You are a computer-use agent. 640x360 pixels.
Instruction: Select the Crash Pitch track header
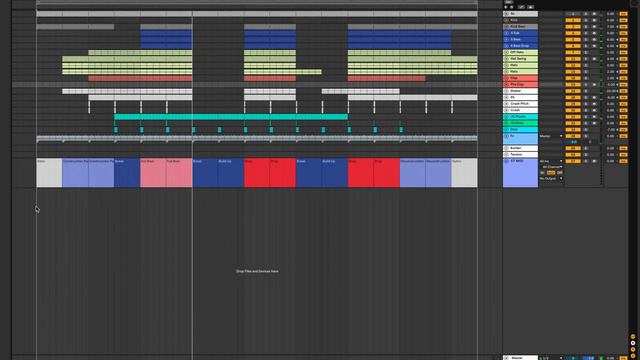pos(520,104)
